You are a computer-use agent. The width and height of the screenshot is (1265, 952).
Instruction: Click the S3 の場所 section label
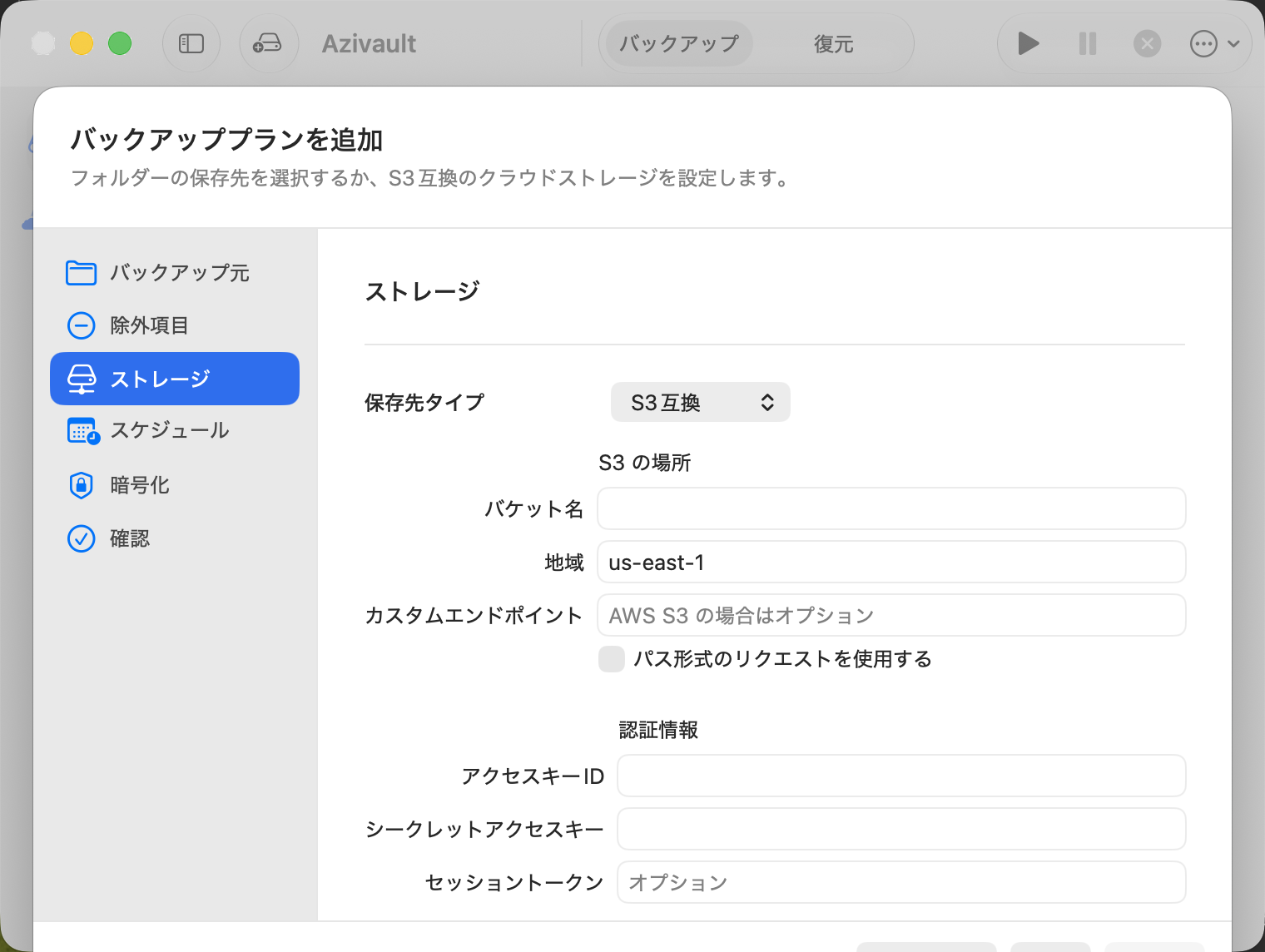coord(645,463)
